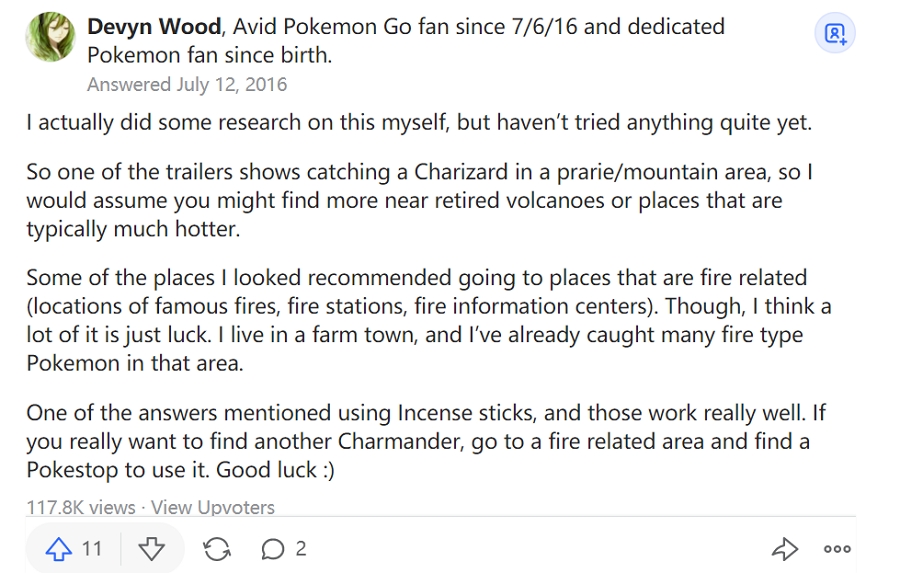Click the share arrow icon
Viewport: 900px width, 573px height.
(x=785, y=548)
